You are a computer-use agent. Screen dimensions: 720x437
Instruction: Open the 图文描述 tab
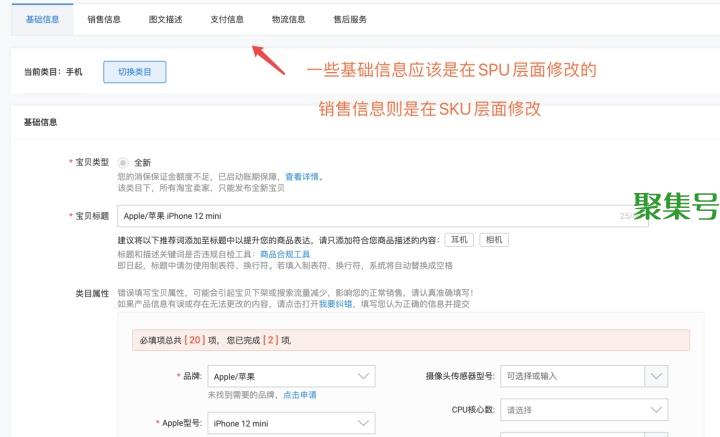(166, 19)
